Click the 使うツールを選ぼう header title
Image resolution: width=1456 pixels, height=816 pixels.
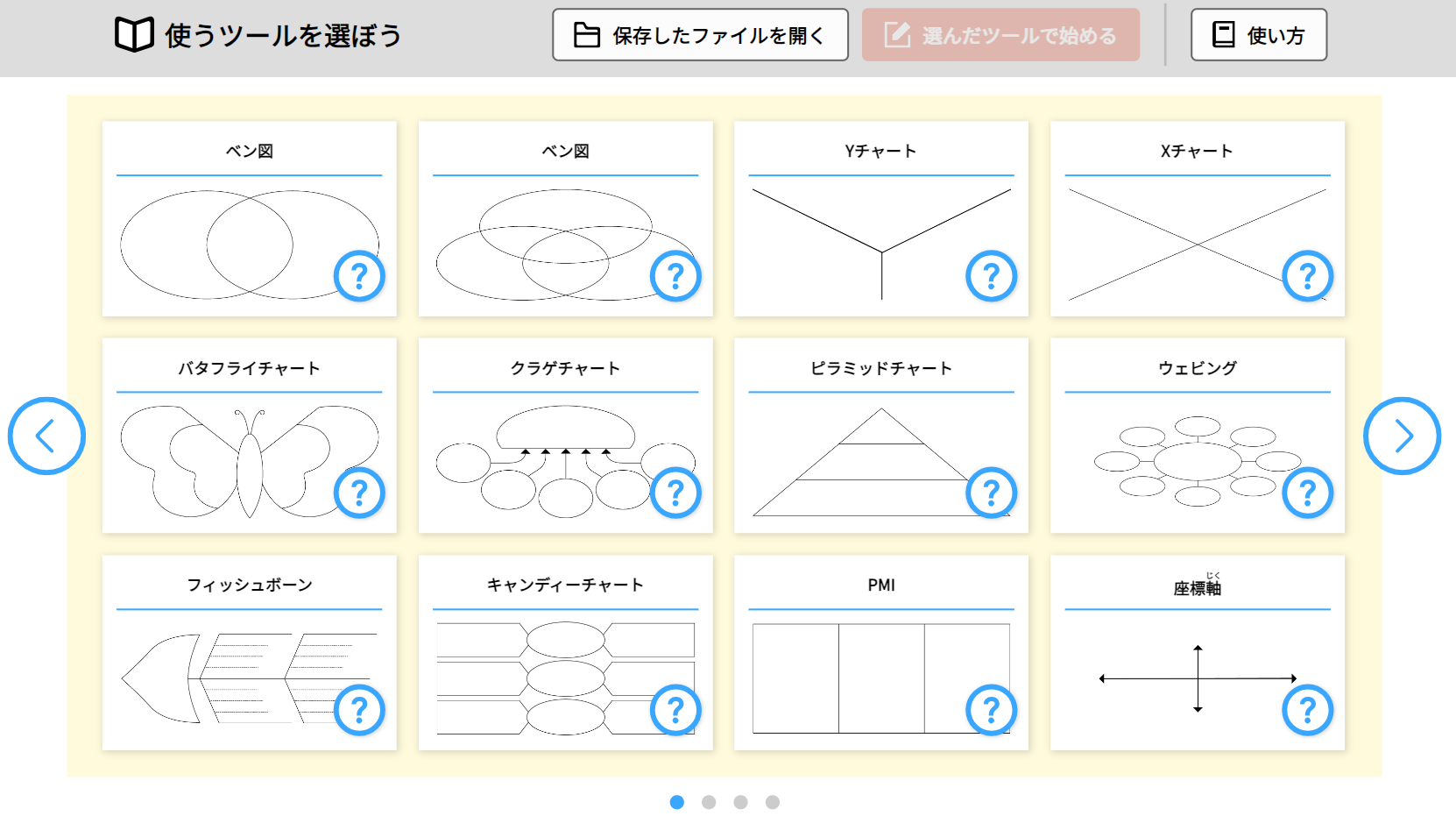[283, 35]
